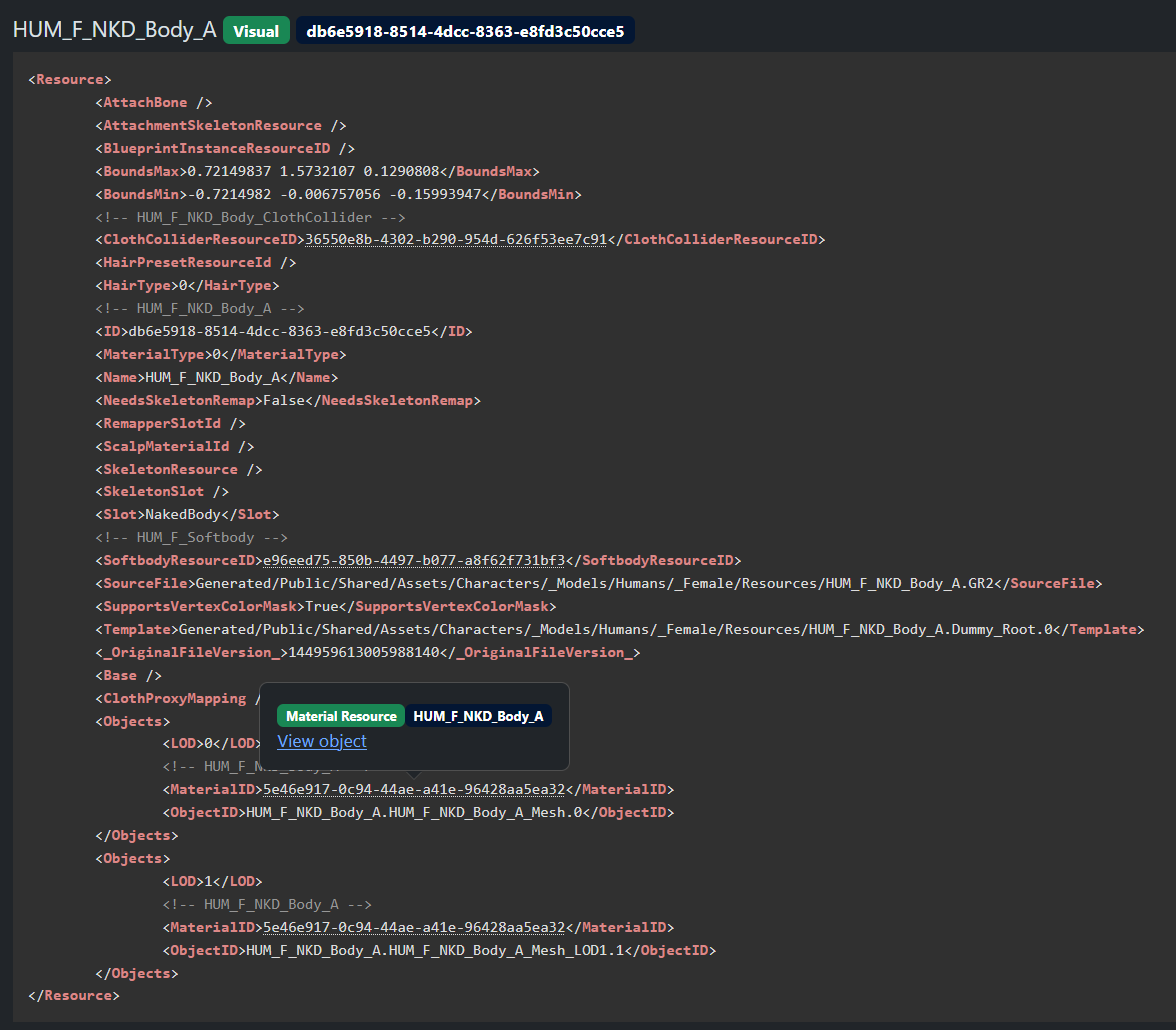Click the AttachBone tag
The height and width of the screenshot is (1030, 1176).
click(154, 102)
